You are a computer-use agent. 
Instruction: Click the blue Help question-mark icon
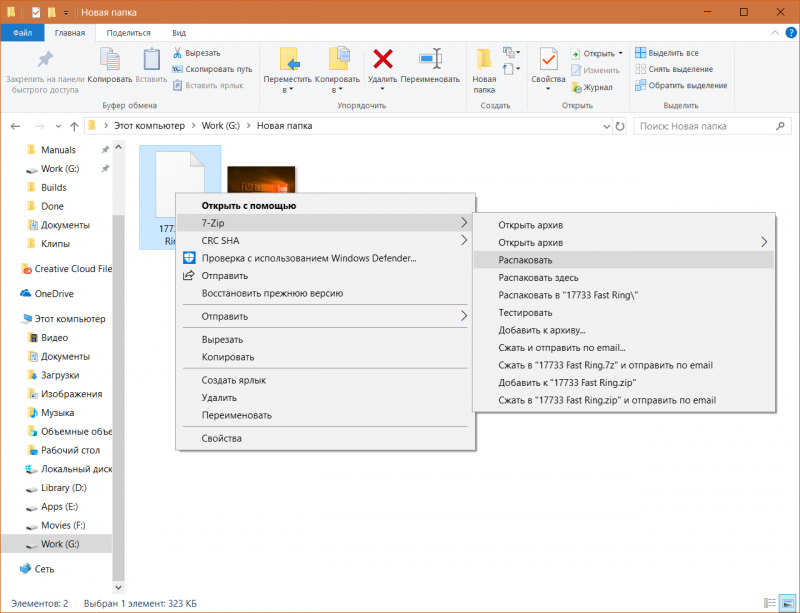tap(791, 33)
